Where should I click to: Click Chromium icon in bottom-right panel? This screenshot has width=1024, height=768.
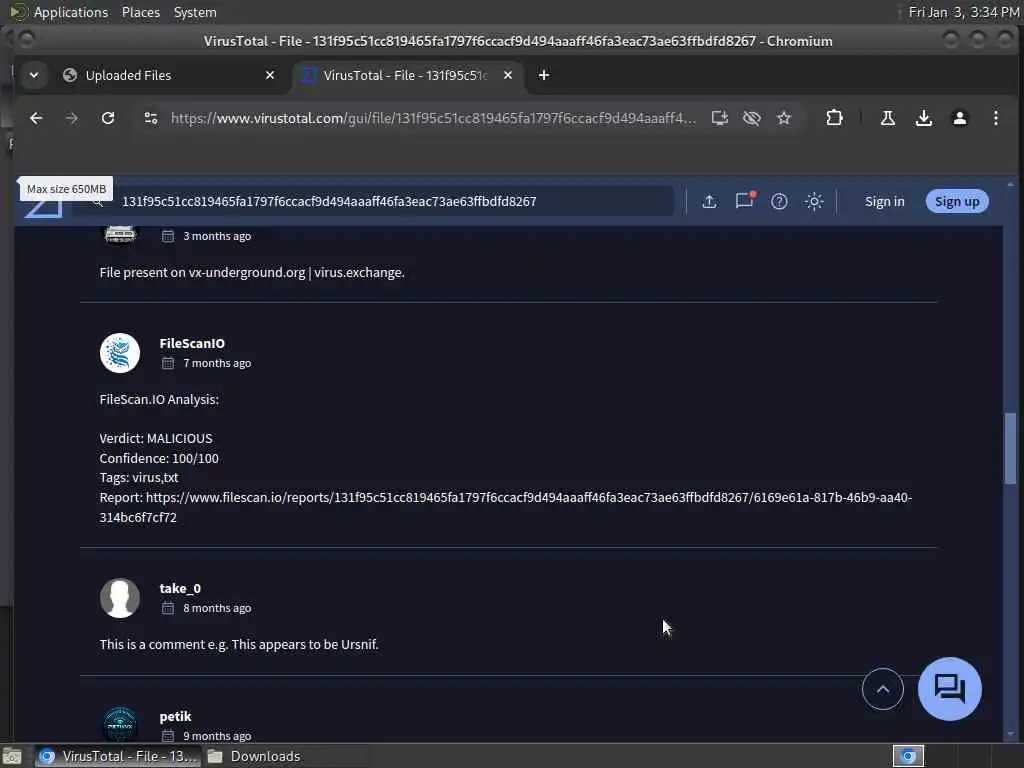pos(908,756)
